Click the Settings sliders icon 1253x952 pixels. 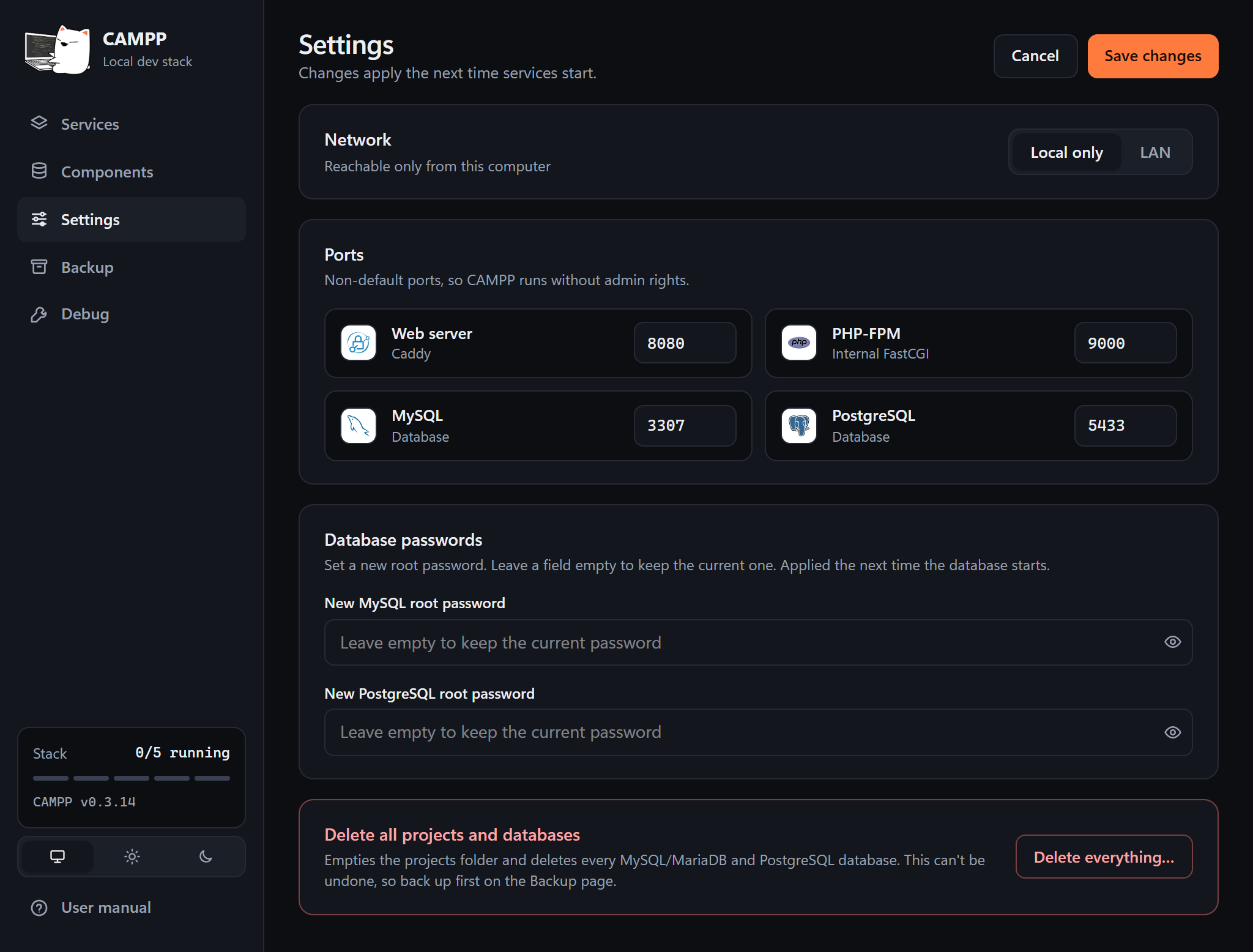(39, 219)
